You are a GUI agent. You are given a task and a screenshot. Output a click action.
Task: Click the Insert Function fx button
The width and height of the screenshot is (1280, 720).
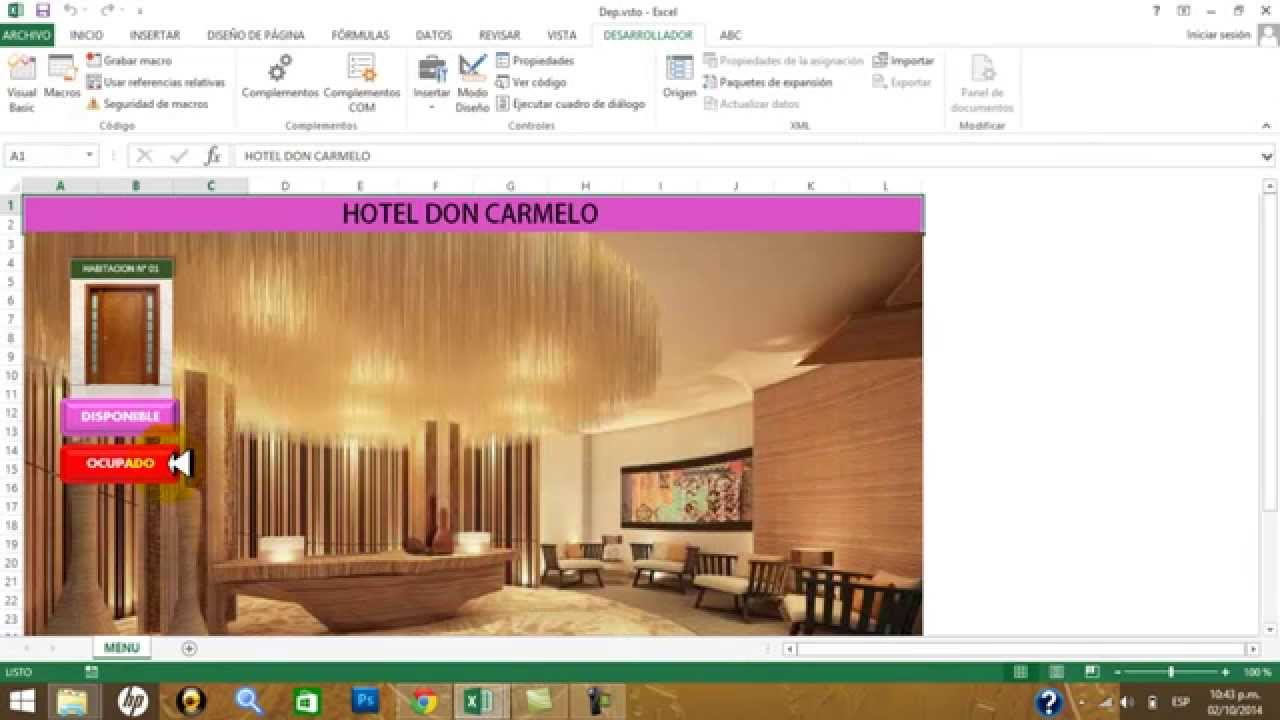coord(212,156)
